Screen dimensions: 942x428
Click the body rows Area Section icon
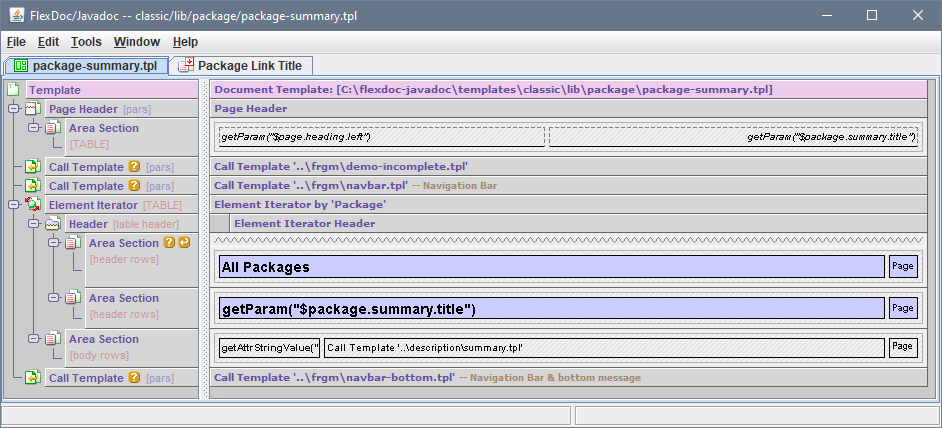pos(53,339)
